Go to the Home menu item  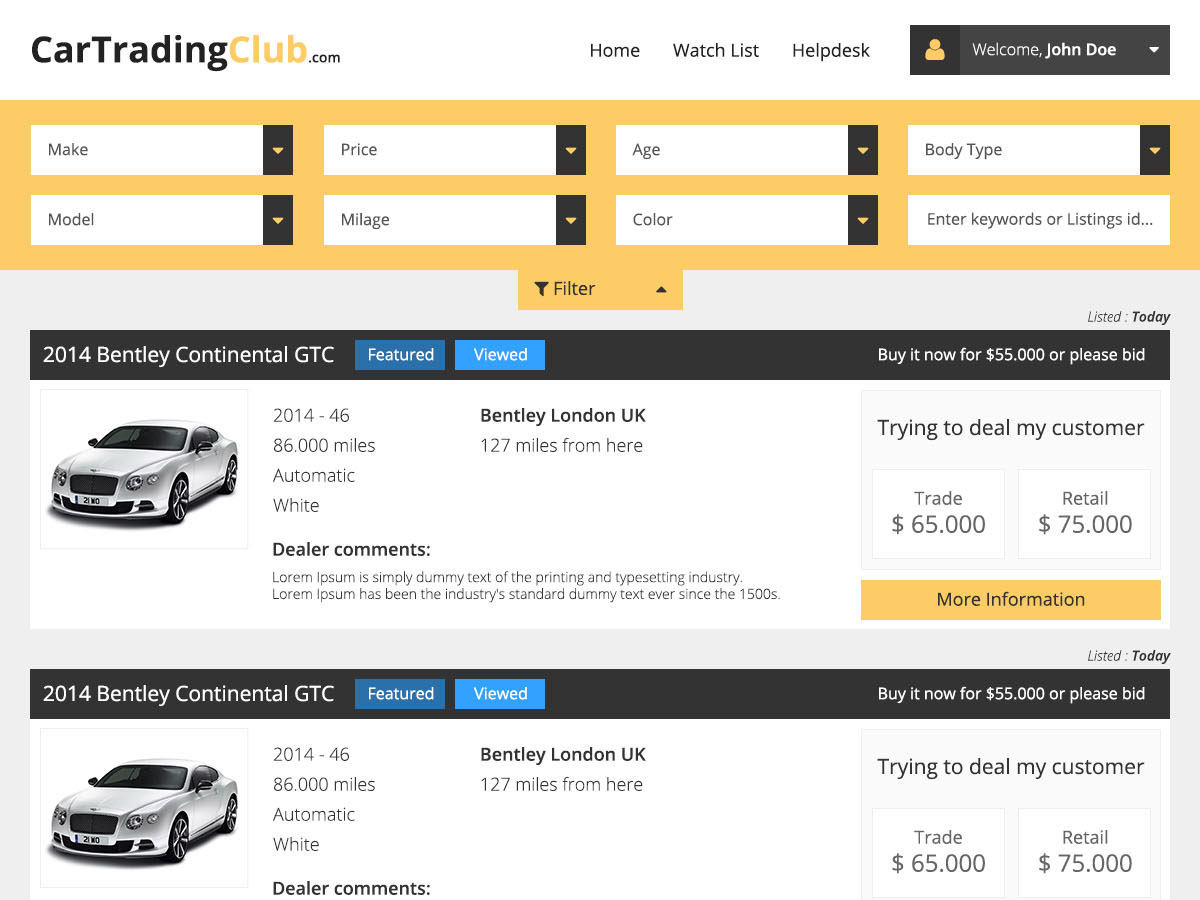[614, 50]
